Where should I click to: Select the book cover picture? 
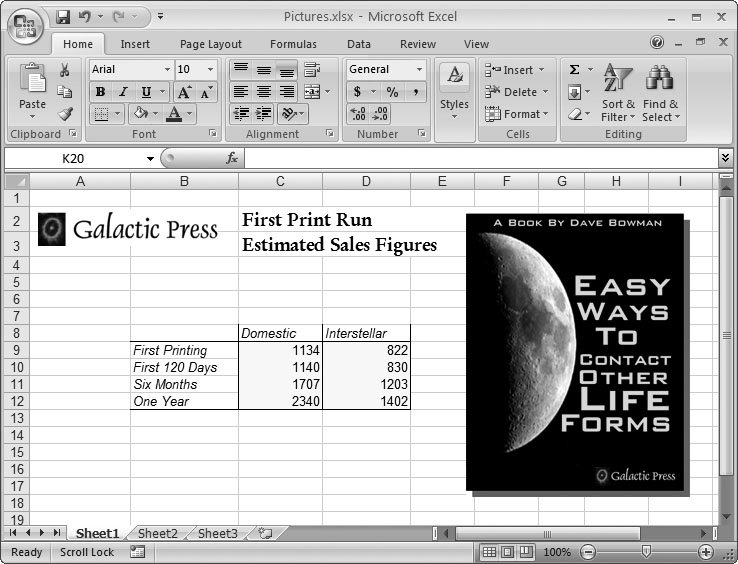click(575, 352)
